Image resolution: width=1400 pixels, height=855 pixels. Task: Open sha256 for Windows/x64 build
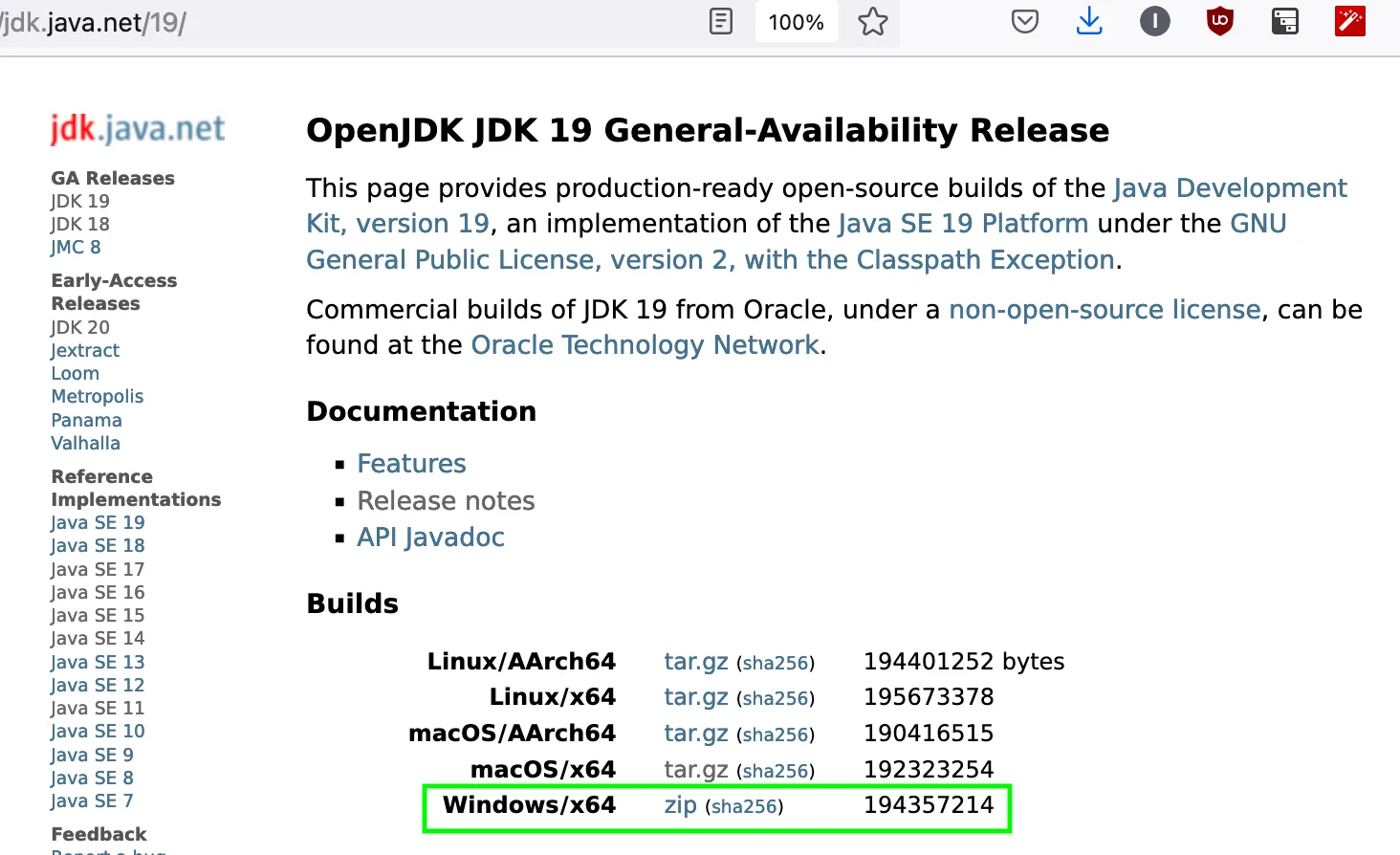click(744, 807)
